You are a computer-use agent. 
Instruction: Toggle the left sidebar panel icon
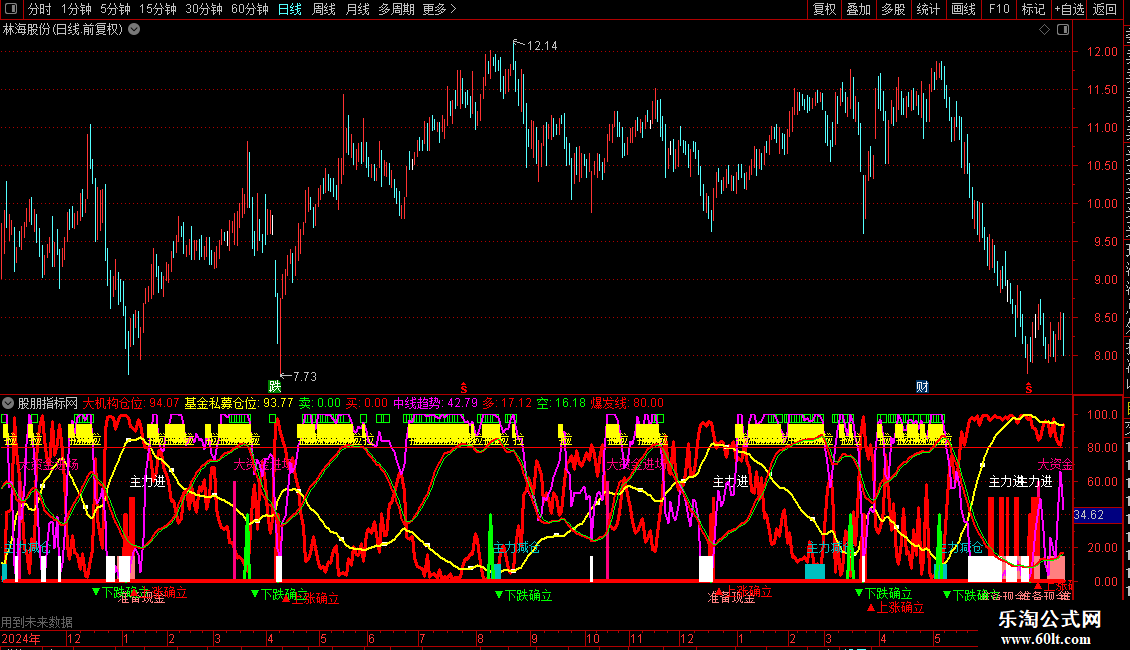[11, 9]
